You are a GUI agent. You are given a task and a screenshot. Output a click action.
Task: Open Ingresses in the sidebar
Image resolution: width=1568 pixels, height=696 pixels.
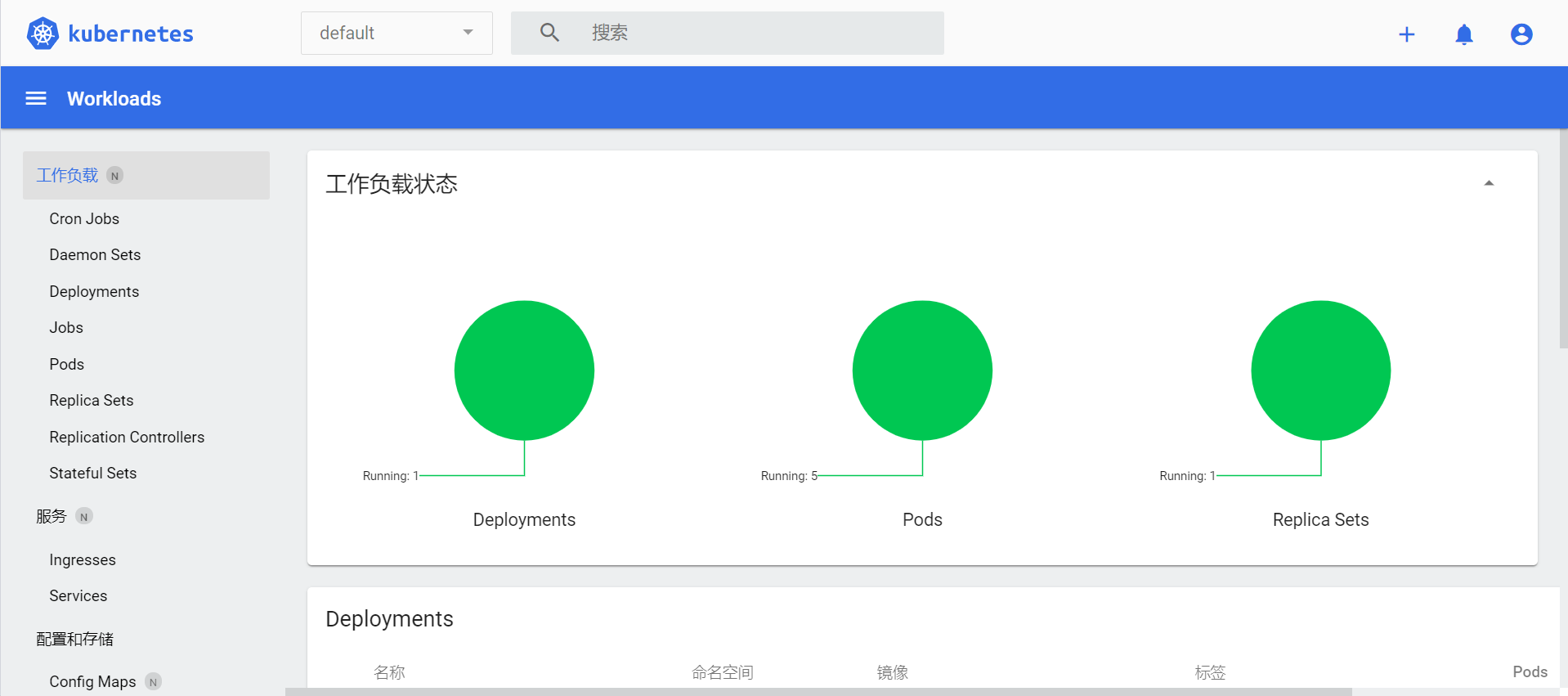[x=83, y=560]
